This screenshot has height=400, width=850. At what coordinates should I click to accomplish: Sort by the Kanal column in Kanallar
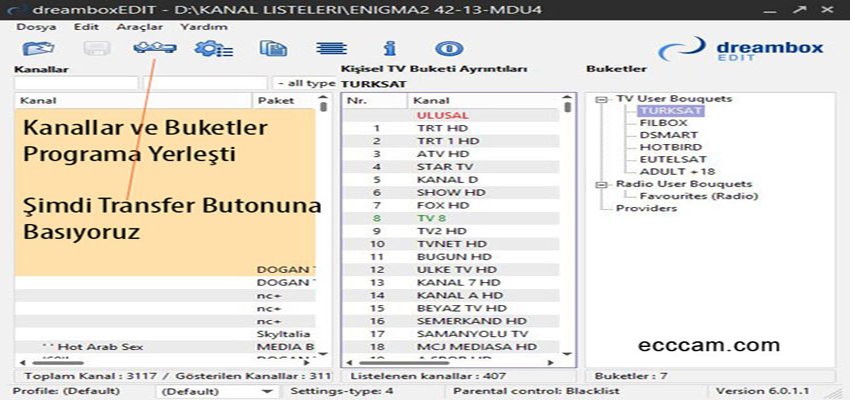[133, 100]
